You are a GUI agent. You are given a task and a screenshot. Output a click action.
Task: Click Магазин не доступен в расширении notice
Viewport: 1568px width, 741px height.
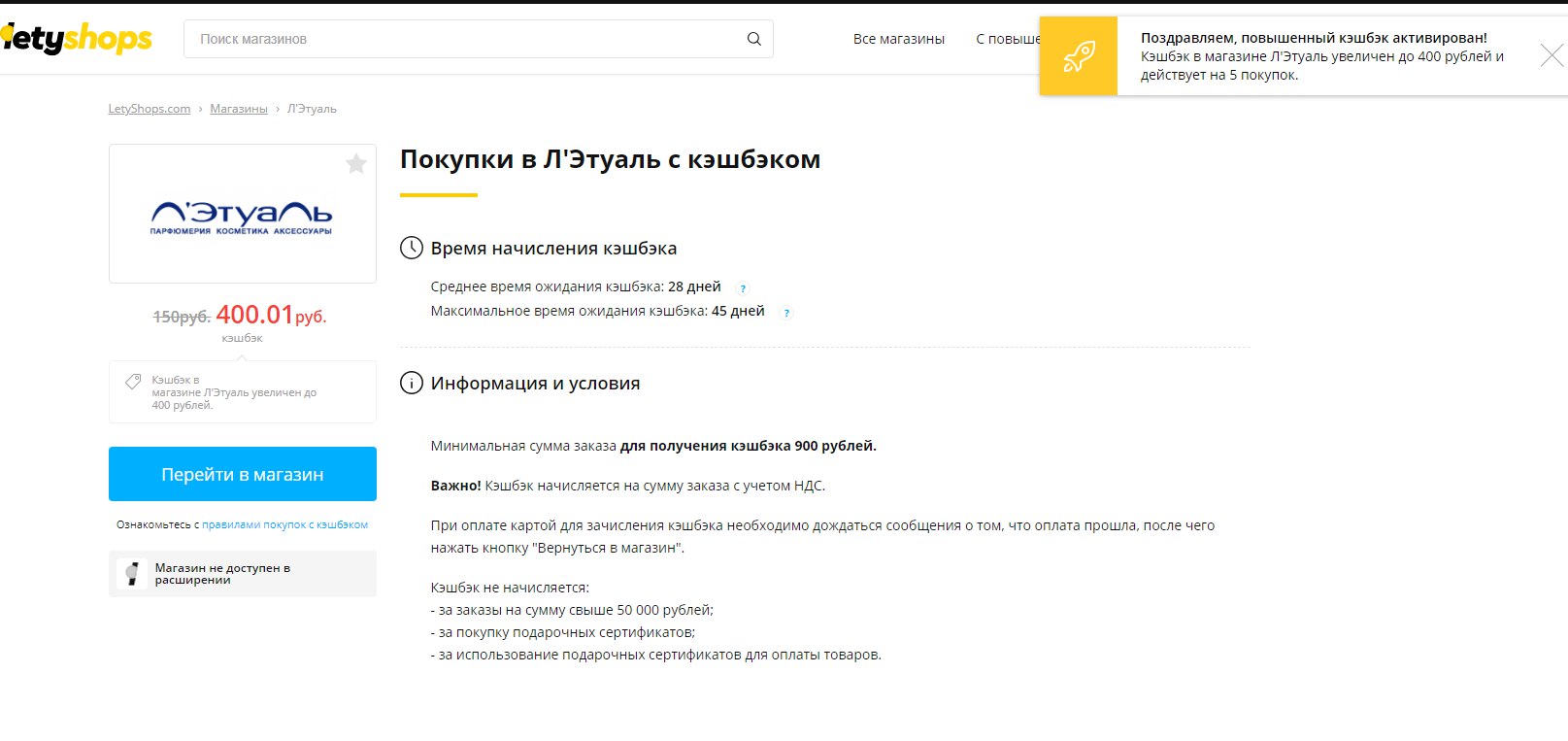(x=243, y=574)
